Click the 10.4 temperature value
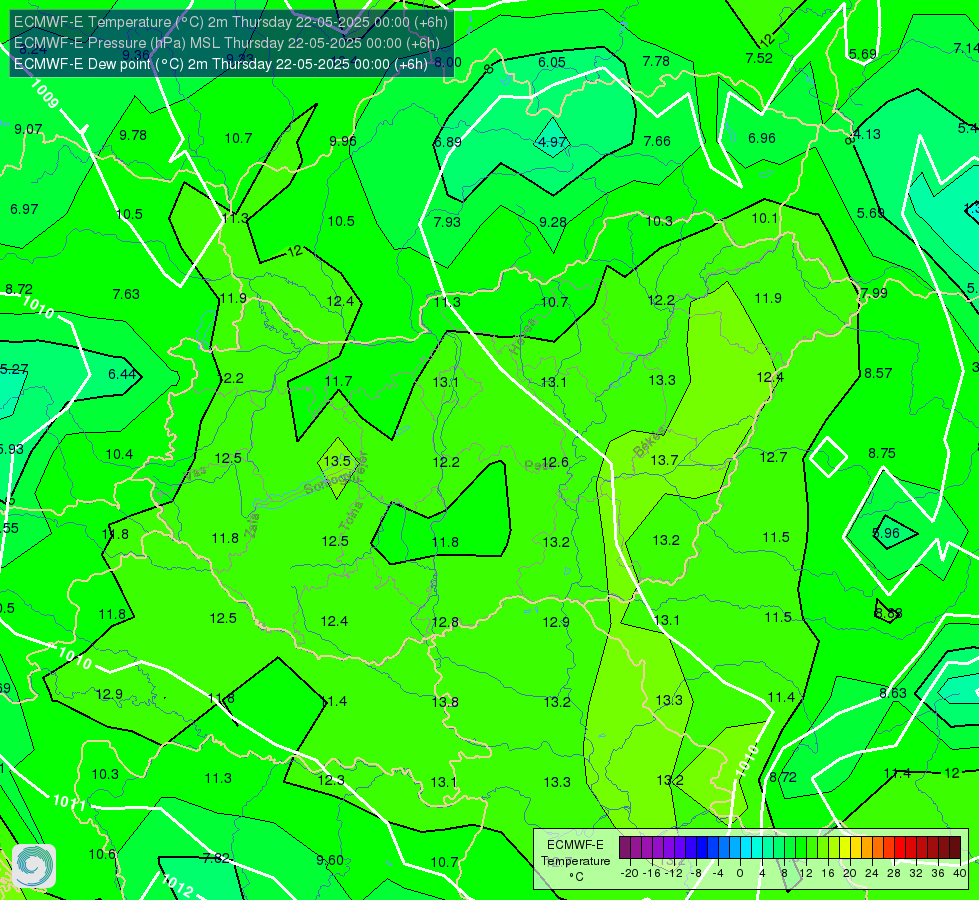The height and width of the screenshot is (900, 979). pyautogui.click(x=119, y=454)
